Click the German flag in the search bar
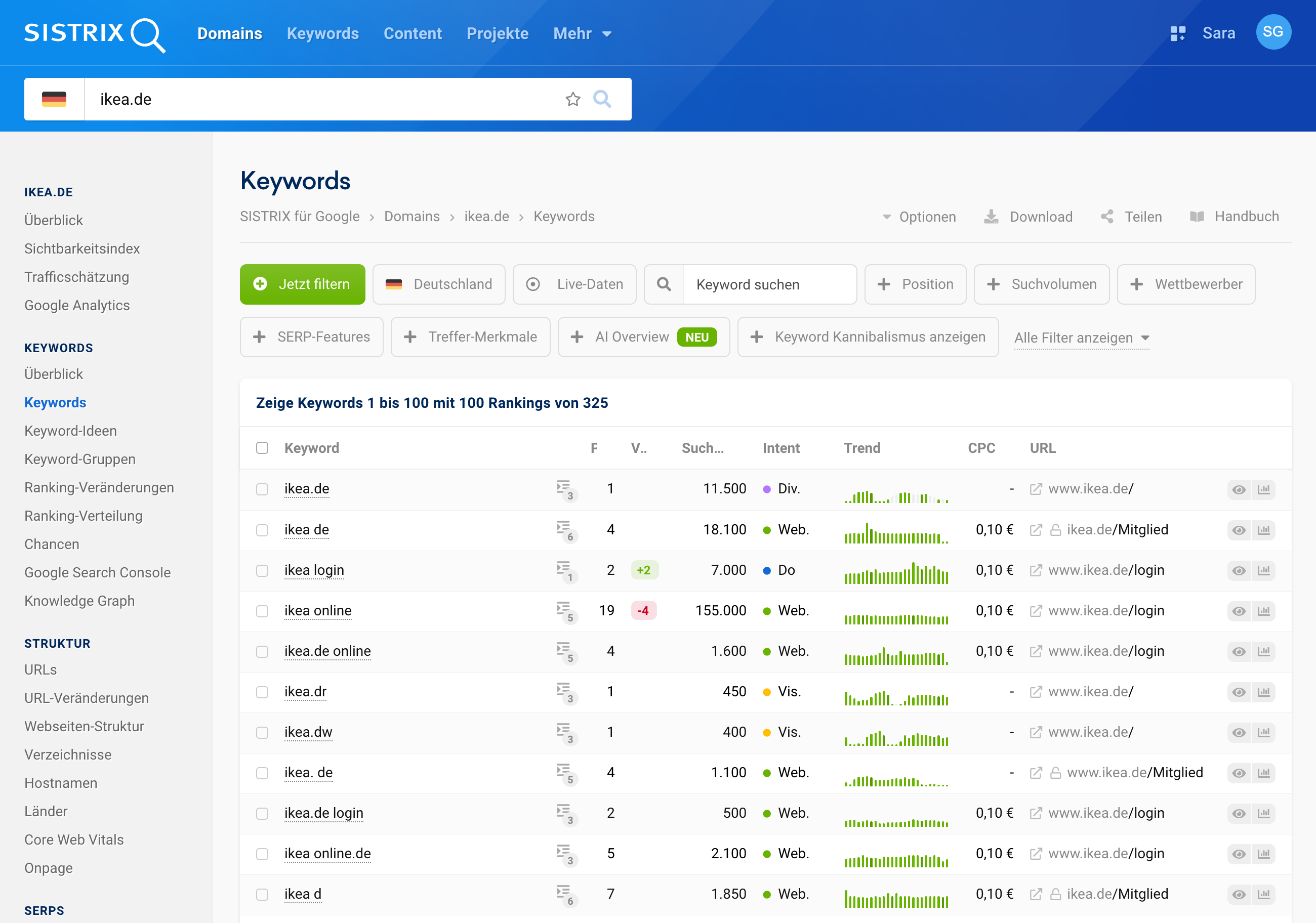 point(54,99)
